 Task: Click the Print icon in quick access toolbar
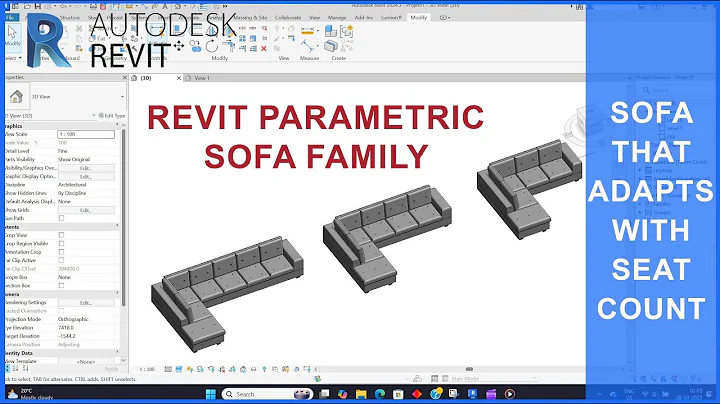(94, 6)
